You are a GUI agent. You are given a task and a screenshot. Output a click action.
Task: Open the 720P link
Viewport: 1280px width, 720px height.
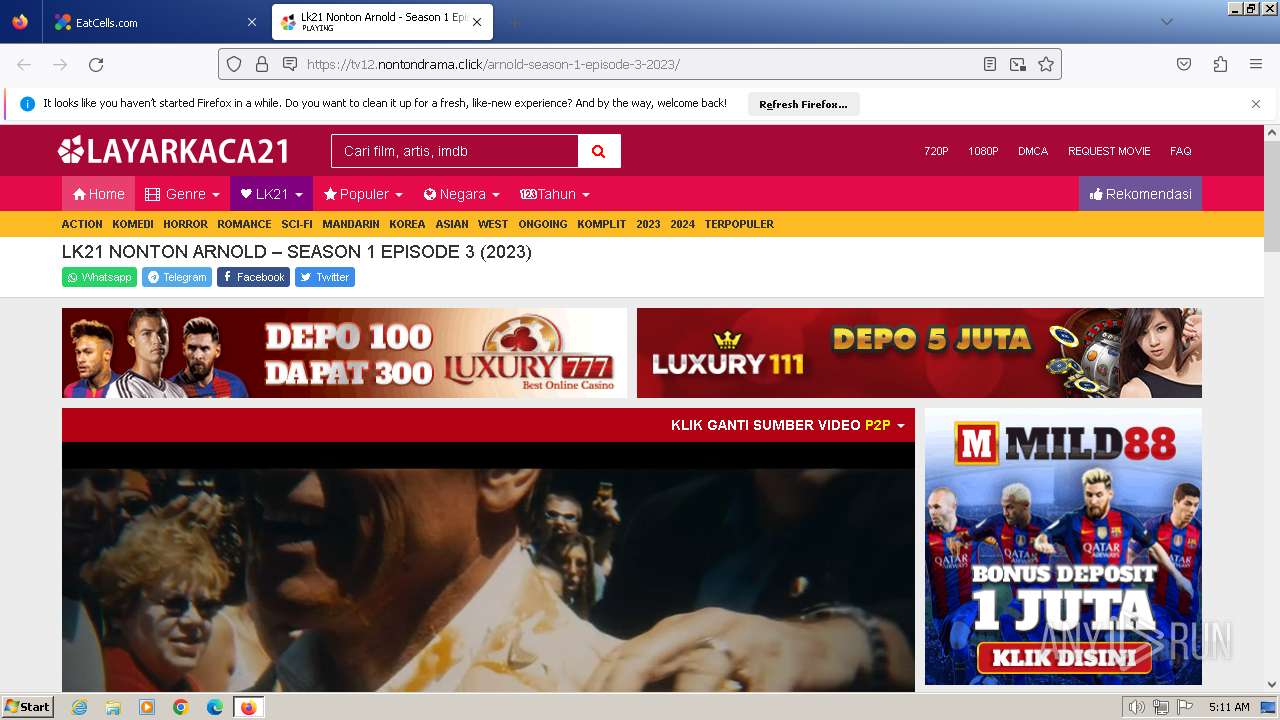coord(936,151)
